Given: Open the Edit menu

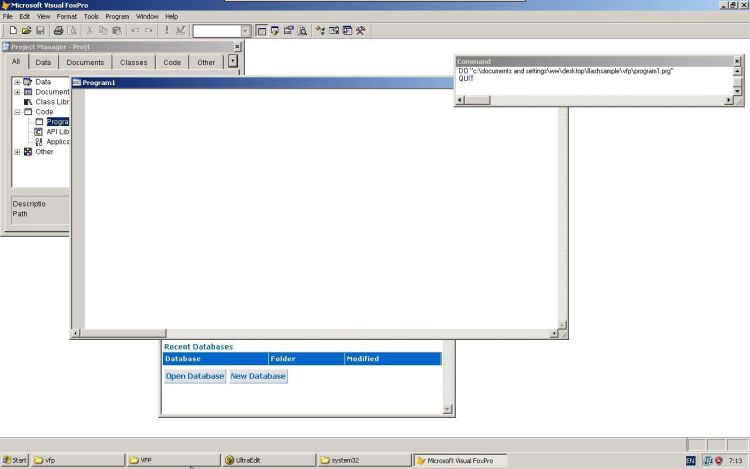Looking at the screenshot, I should click(x=24, y=16).
